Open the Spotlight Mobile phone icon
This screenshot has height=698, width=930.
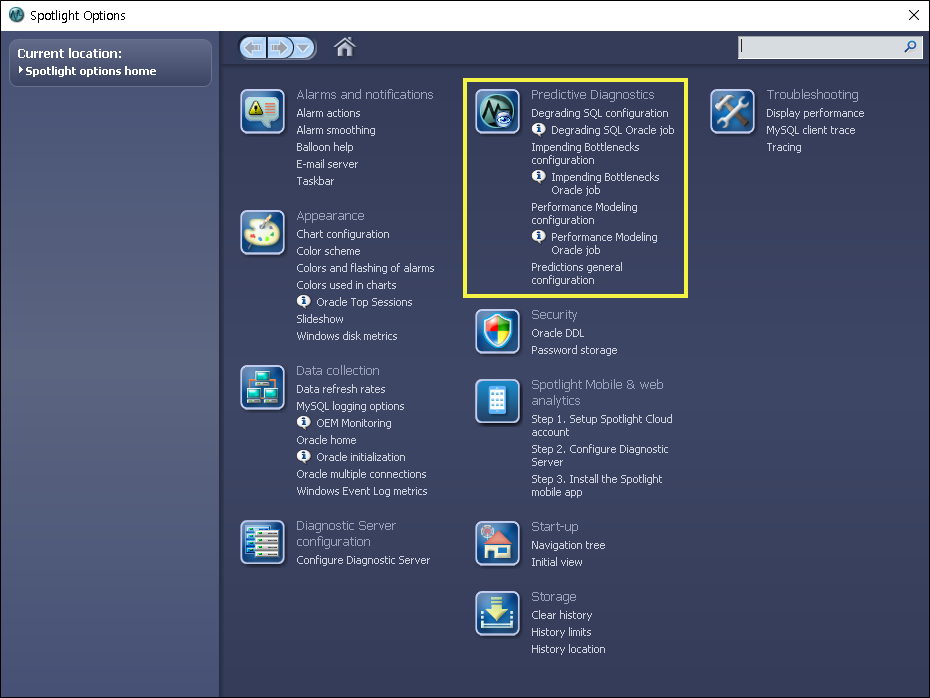click(497, 401)
